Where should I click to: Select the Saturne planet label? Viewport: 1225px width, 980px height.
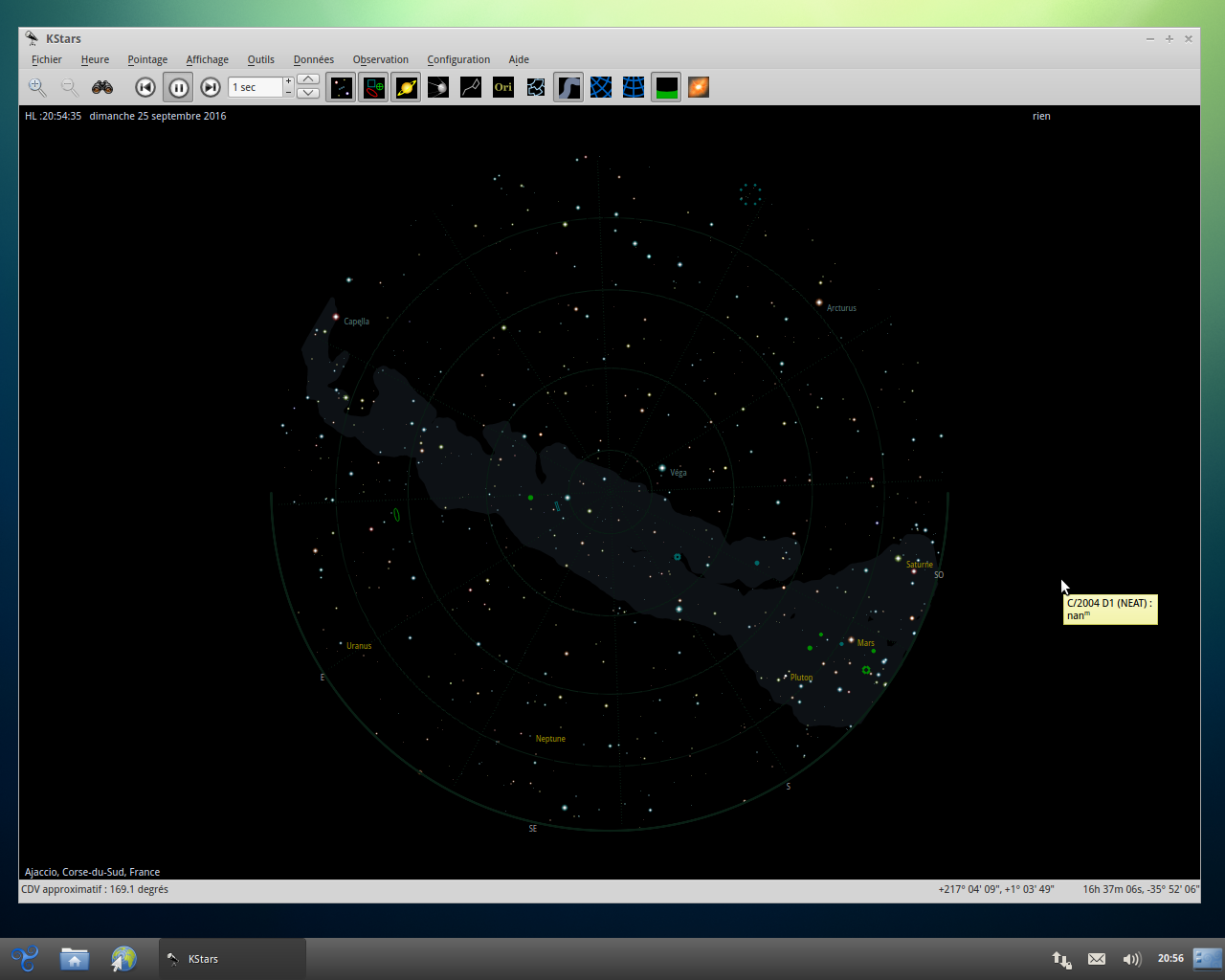click(920, 565)
